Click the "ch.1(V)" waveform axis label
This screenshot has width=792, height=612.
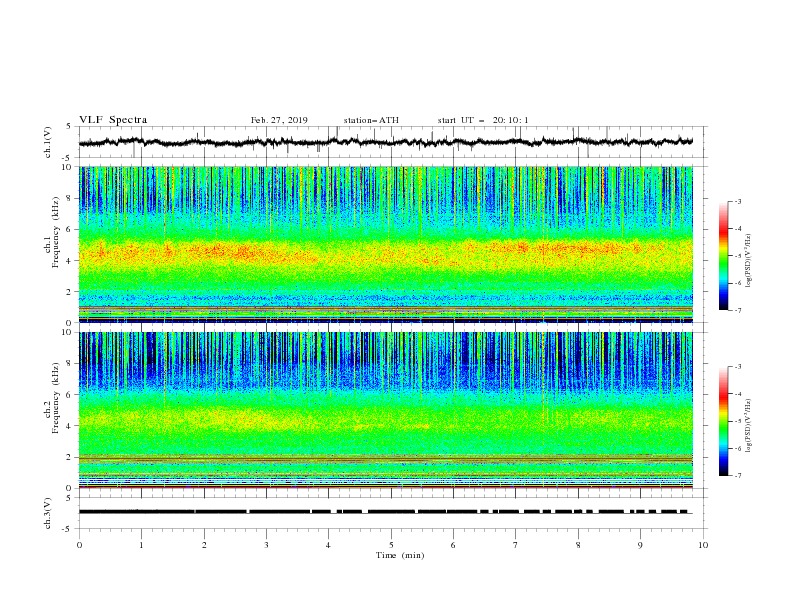[48, 142]
